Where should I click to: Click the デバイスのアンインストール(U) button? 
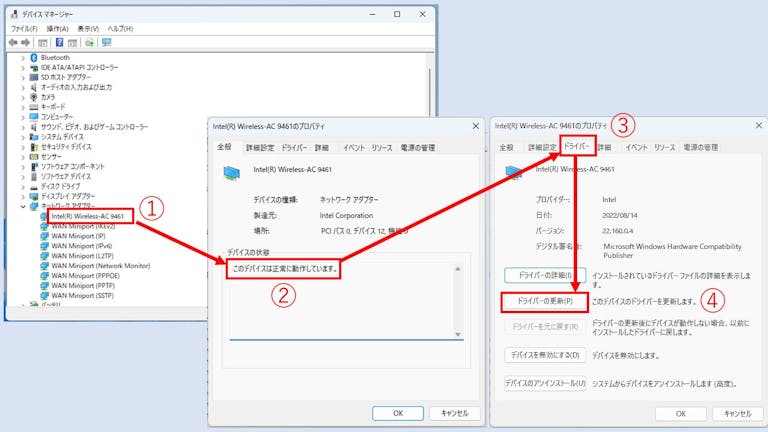tap(545, 383)
